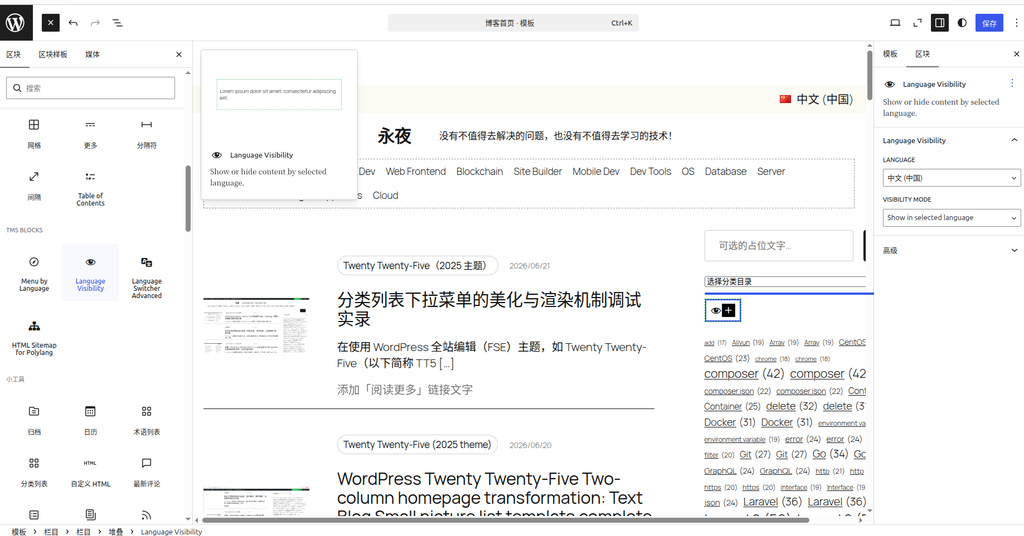1024x536 pixels.
Task: Open the Mobile Dev navigation link
Action: coord(596,171)
